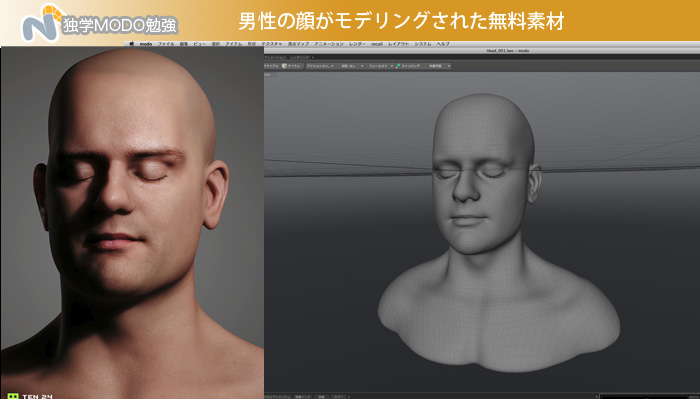Add a new layout tab with plus
This screenshot has width=700, height=399.
[x=313, y=58]
